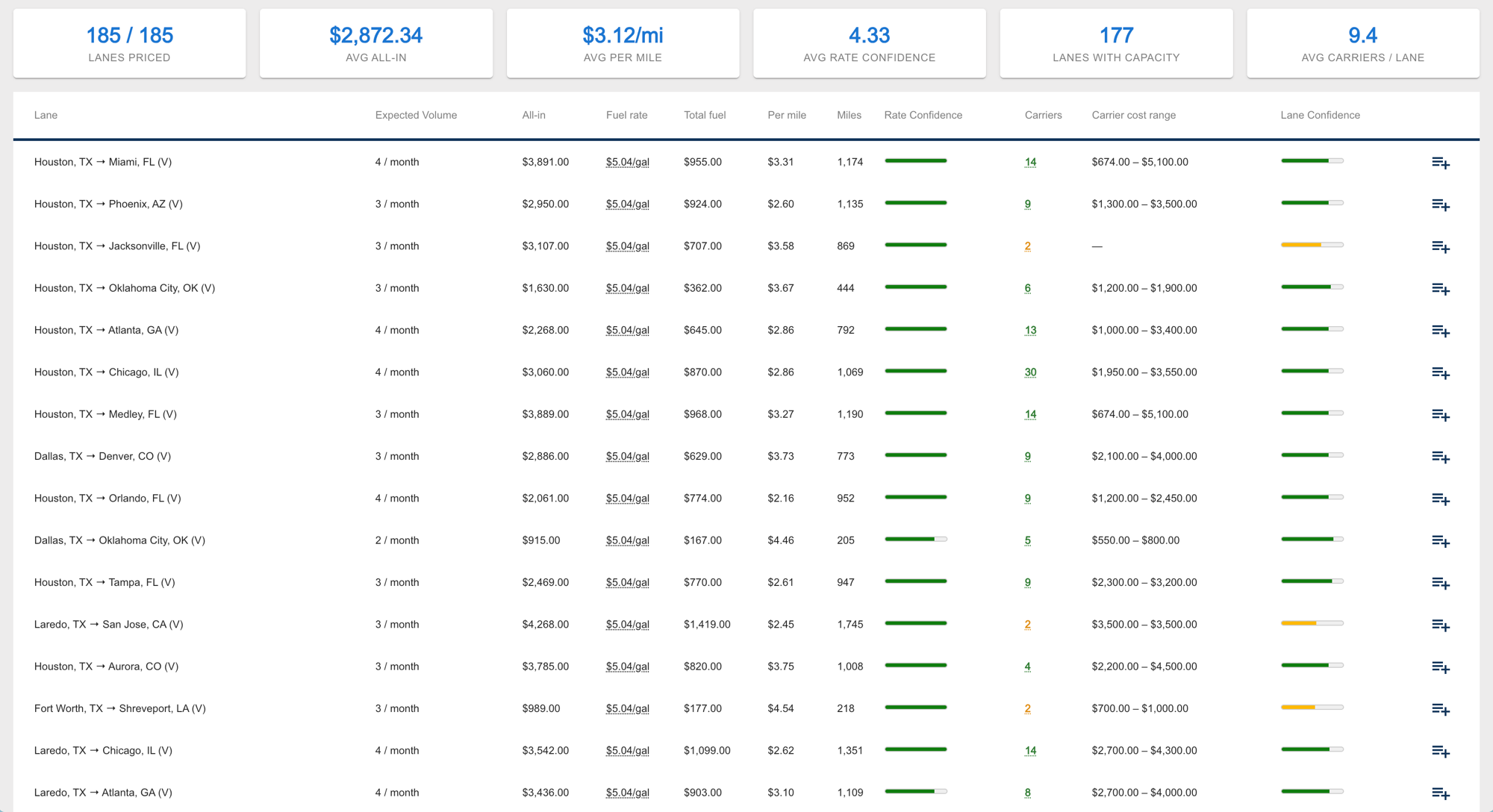
Task: Click yellow lane confidence bar for Houston to Jacksonville
Action: click(1312, 245)
